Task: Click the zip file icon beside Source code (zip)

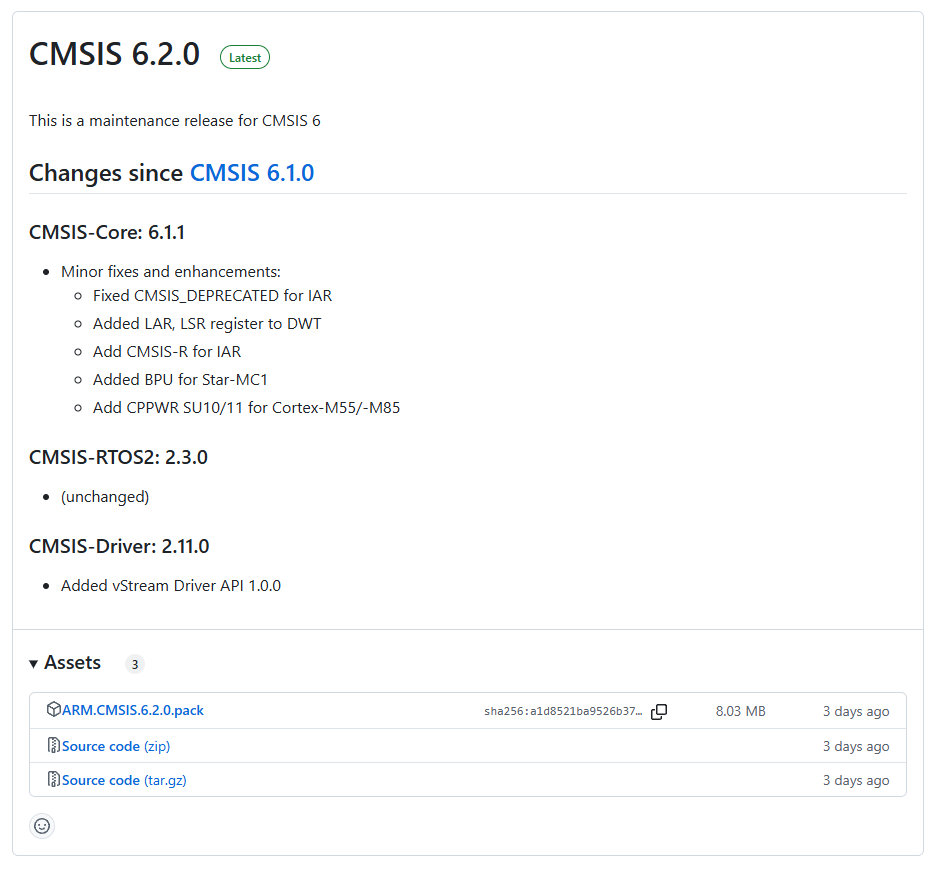Action: pos(54,745)
